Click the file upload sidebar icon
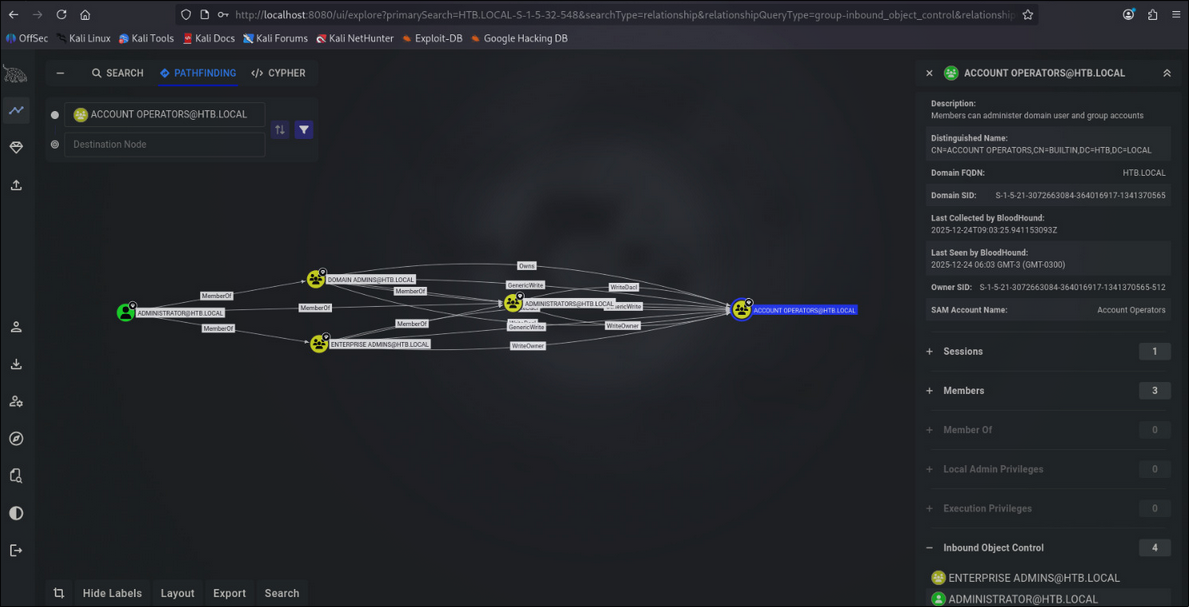Screen dimensions: 1189x607 pos(16,185)
